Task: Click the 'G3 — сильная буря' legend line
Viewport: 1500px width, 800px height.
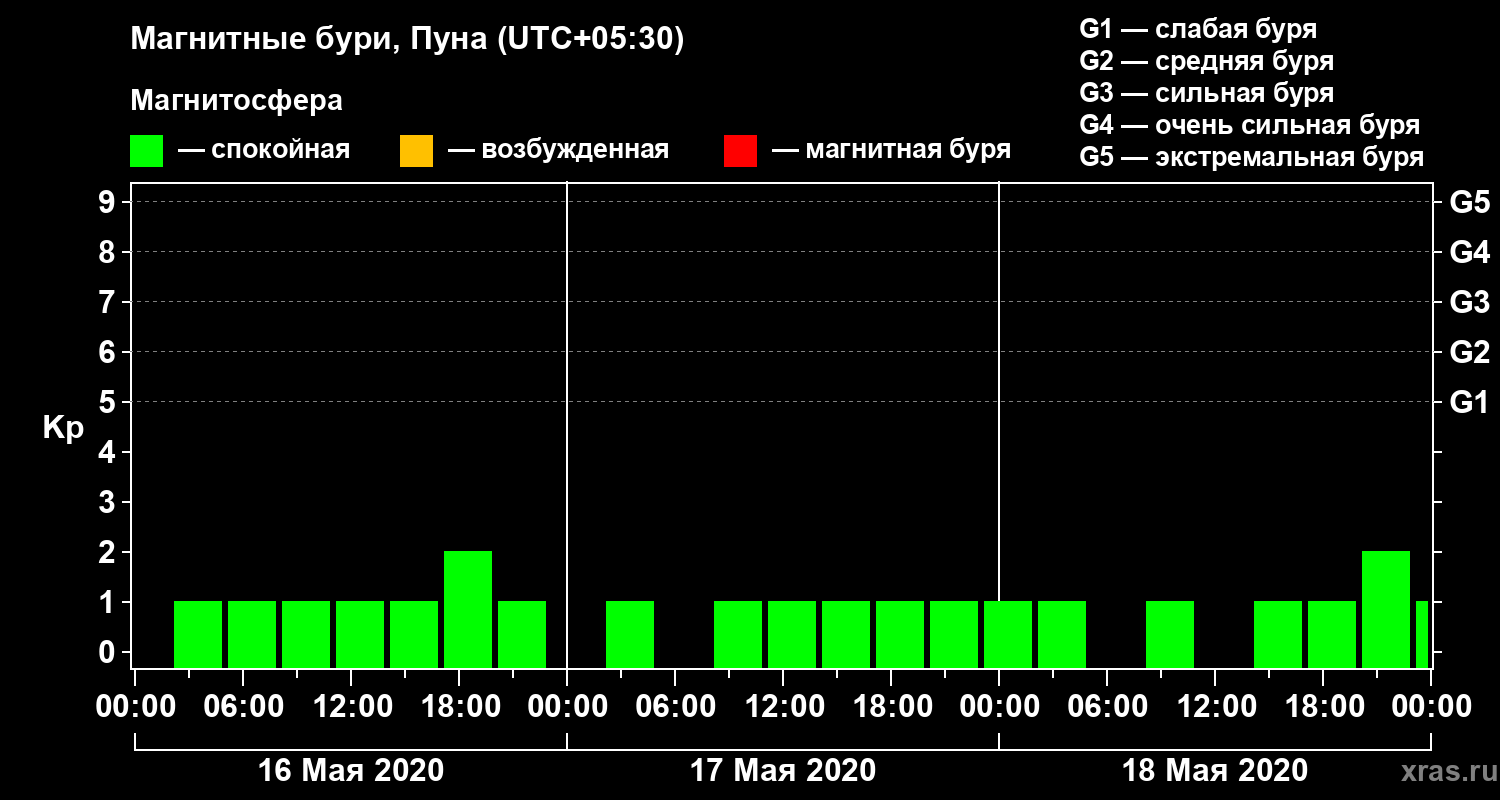Action: [x=1206, y=93]
